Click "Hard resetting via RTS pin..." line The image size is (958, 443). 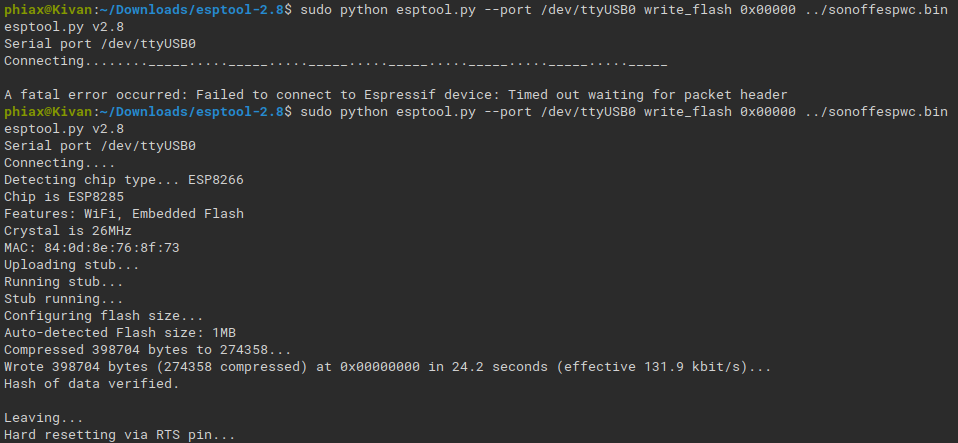(x=119, y=434)
